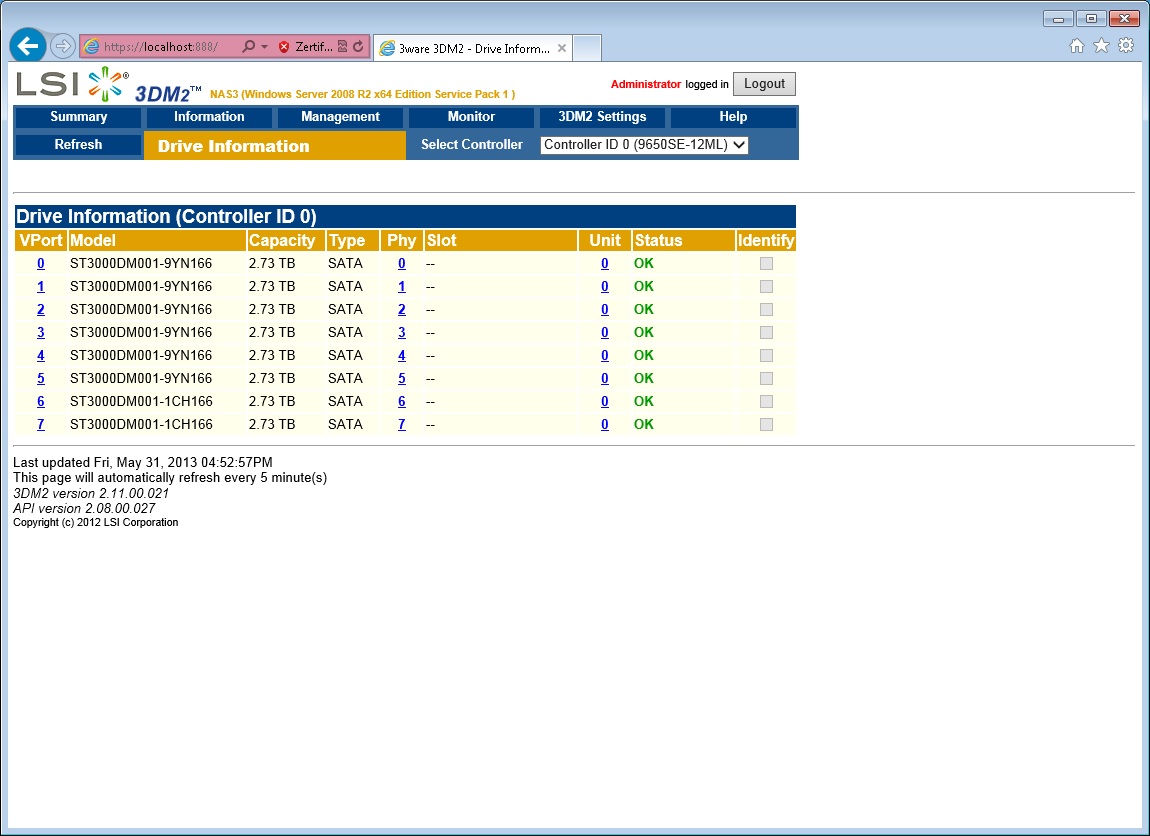This screenshot has width=1150, height=836.
Task: Click the red certificate error icon
Action: tap(284, 47)
